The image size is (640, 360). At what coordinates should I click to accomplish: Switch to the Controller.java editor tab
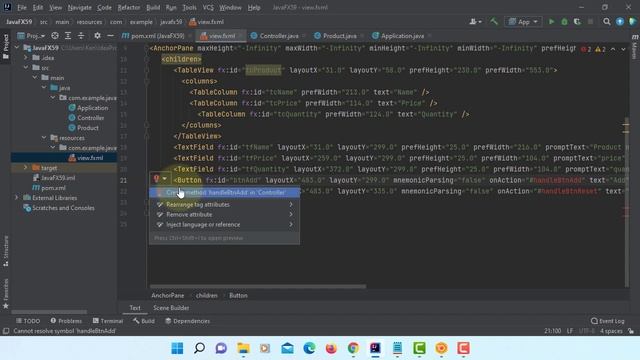[279, 36]
